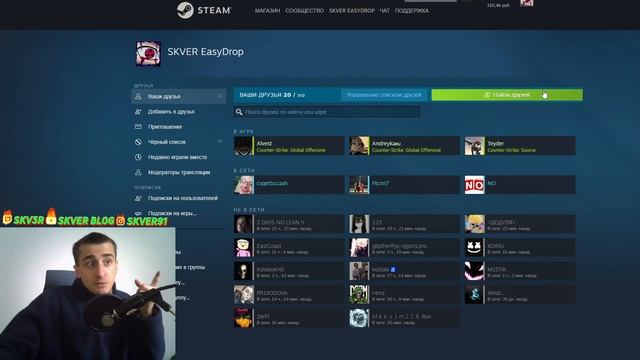Image resolution: width=640 pixels, height=360 pixels.
Task: Select Ваши друзья in the sidebar
Action: click(x=179, y=96)
